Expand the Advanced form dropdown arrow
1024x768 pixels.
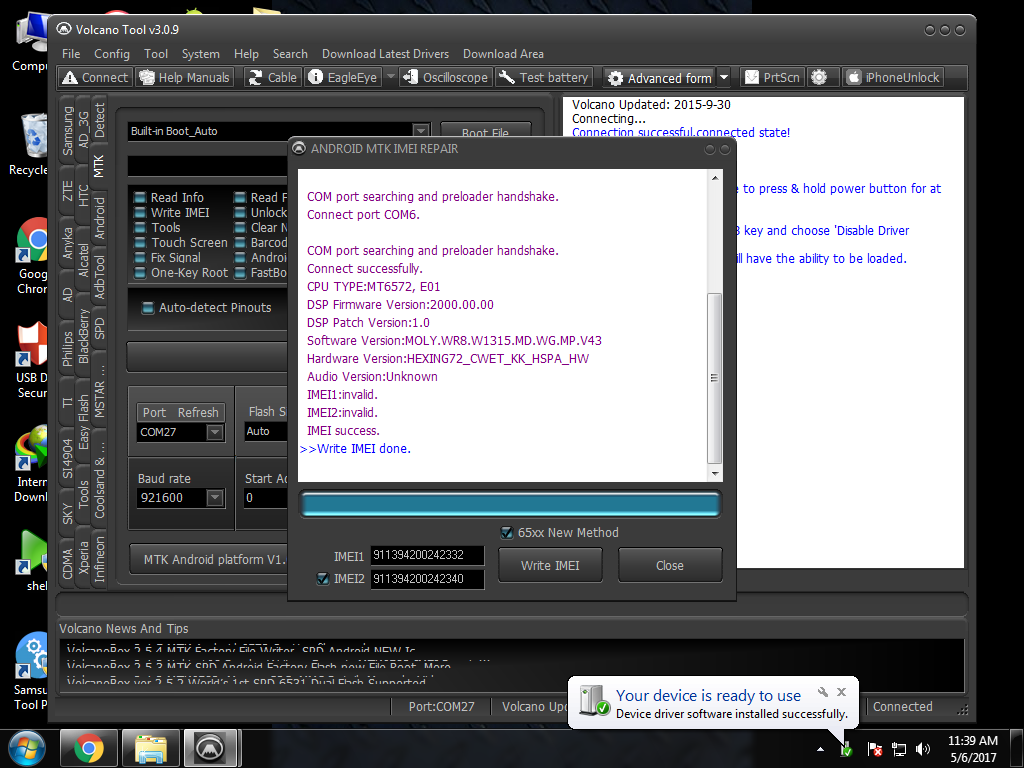tap(724, 78)
